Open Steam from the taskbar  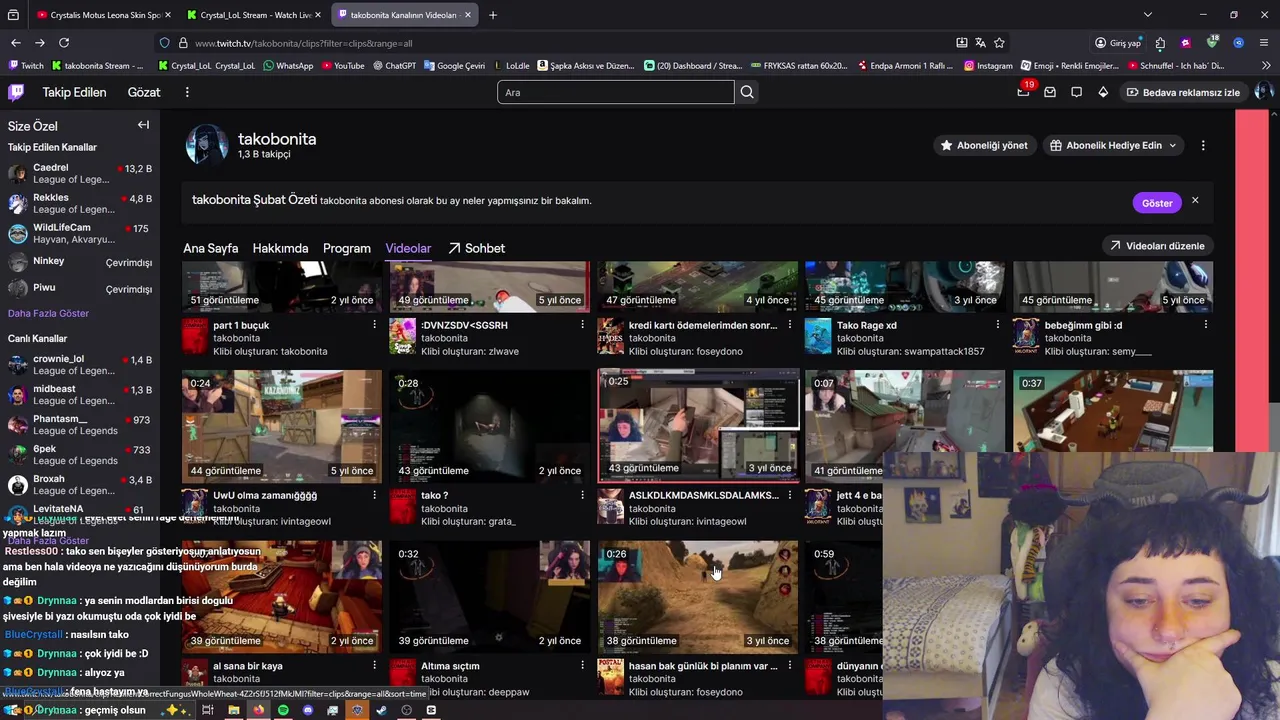point(381,710)
